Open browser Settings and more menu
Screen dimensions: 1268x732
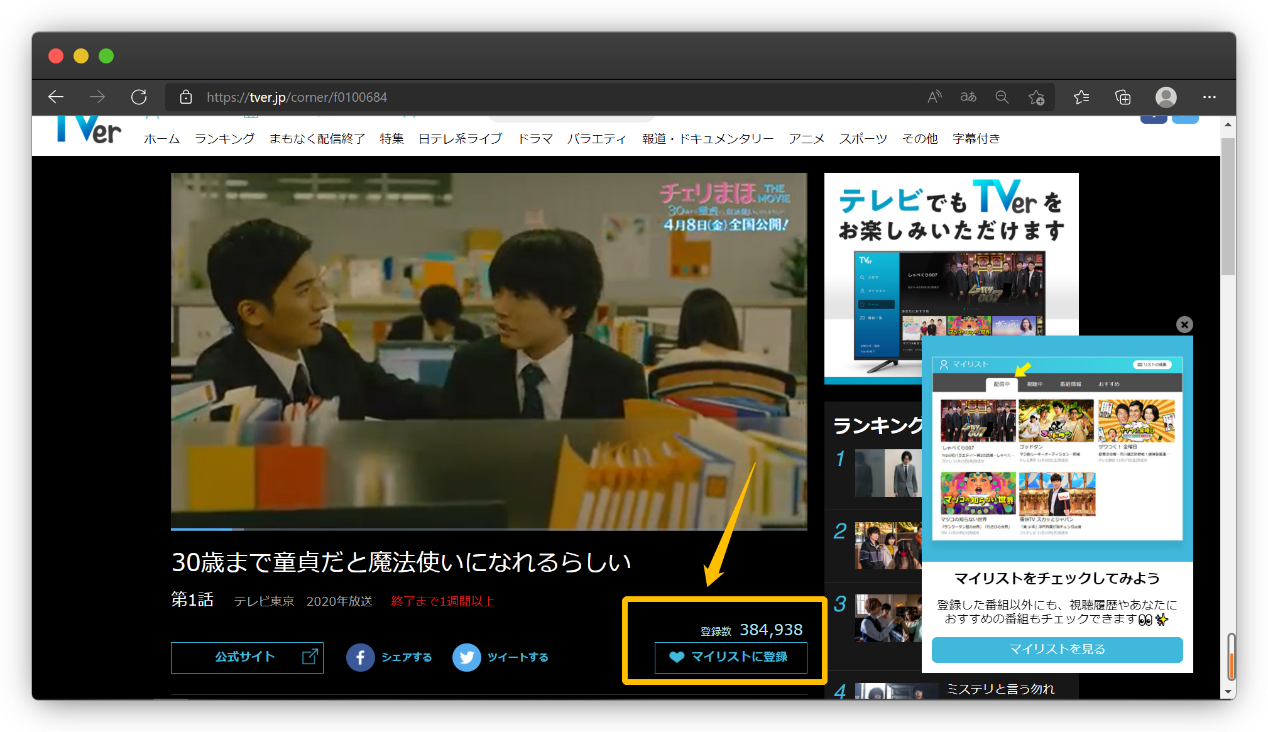(x=1209, y=97)
